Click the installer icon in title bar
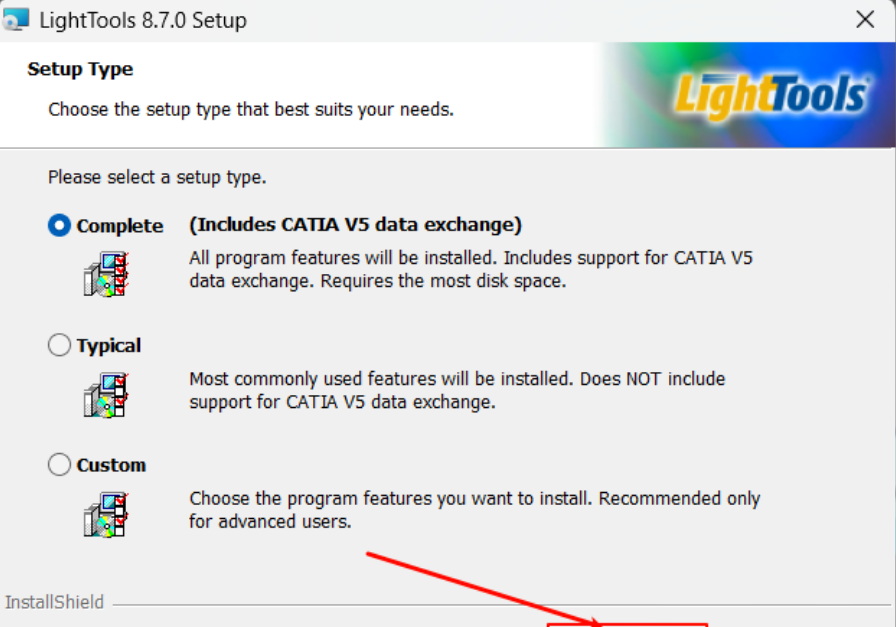Screen dimensions: 896x627 15,19
